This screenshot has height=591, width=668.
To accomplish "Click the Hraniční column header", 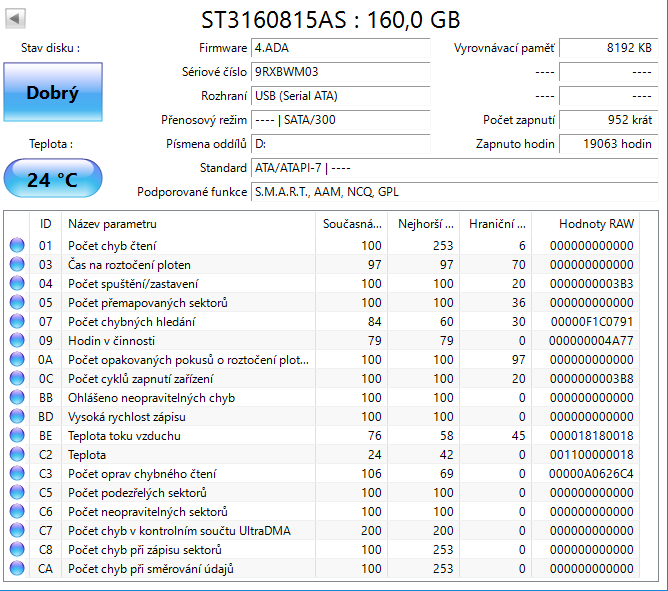I will click(495, 224).
